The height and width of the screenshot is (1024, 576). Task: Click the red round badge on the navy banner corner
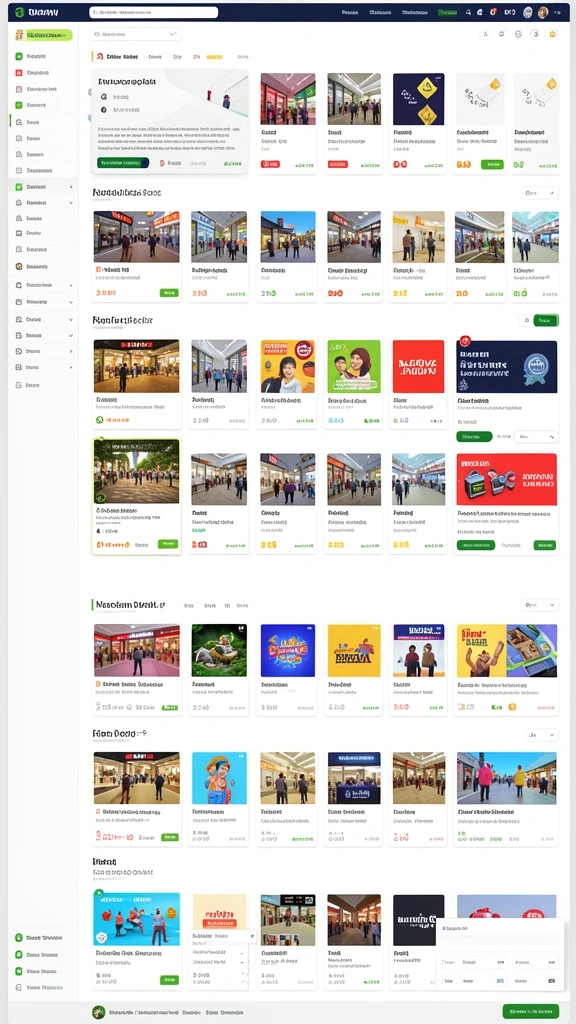[x=465, y=340]
